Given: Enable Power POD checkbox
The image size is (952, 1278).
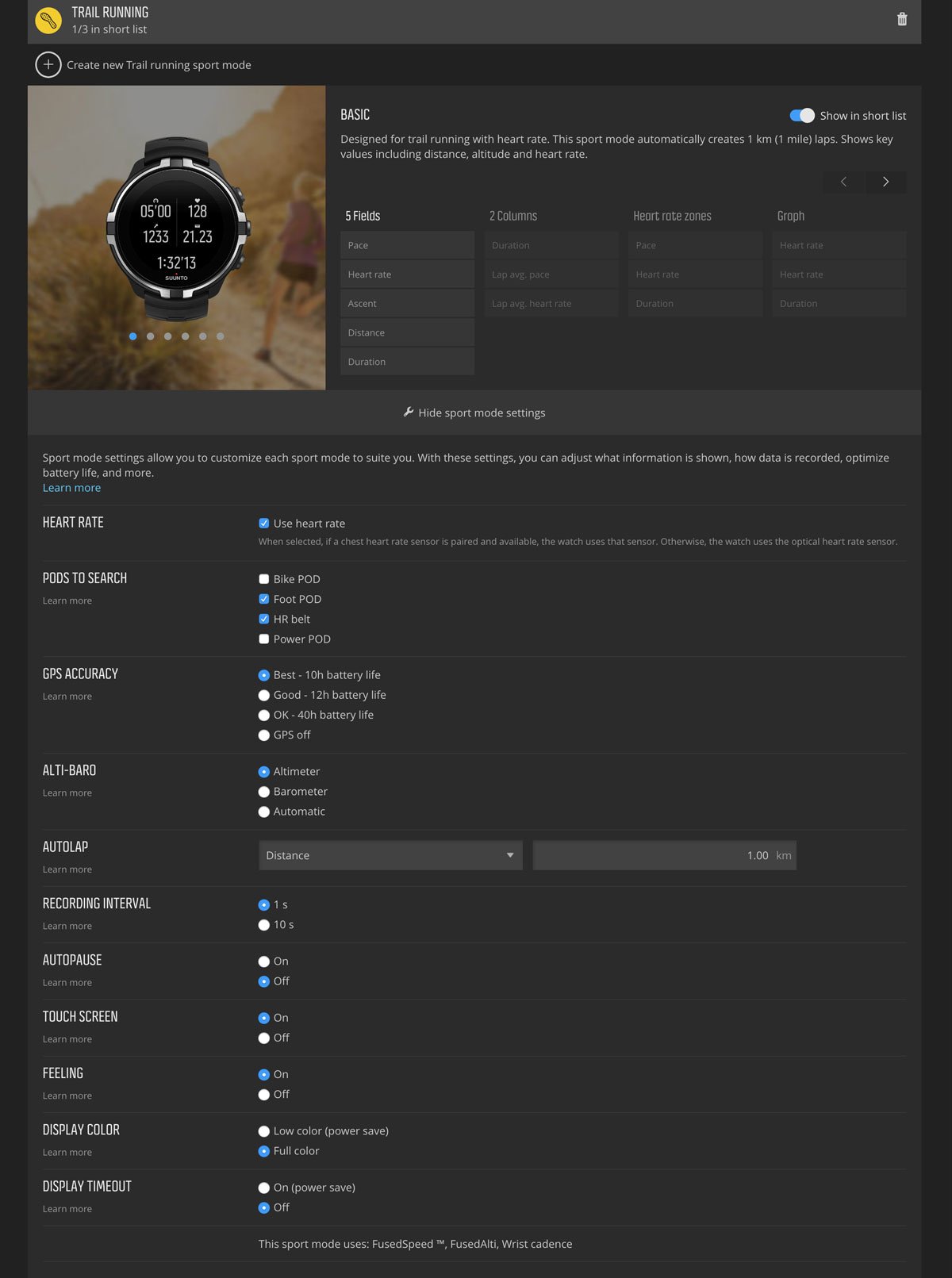Looking at the screenshot, I should [263, 639].
